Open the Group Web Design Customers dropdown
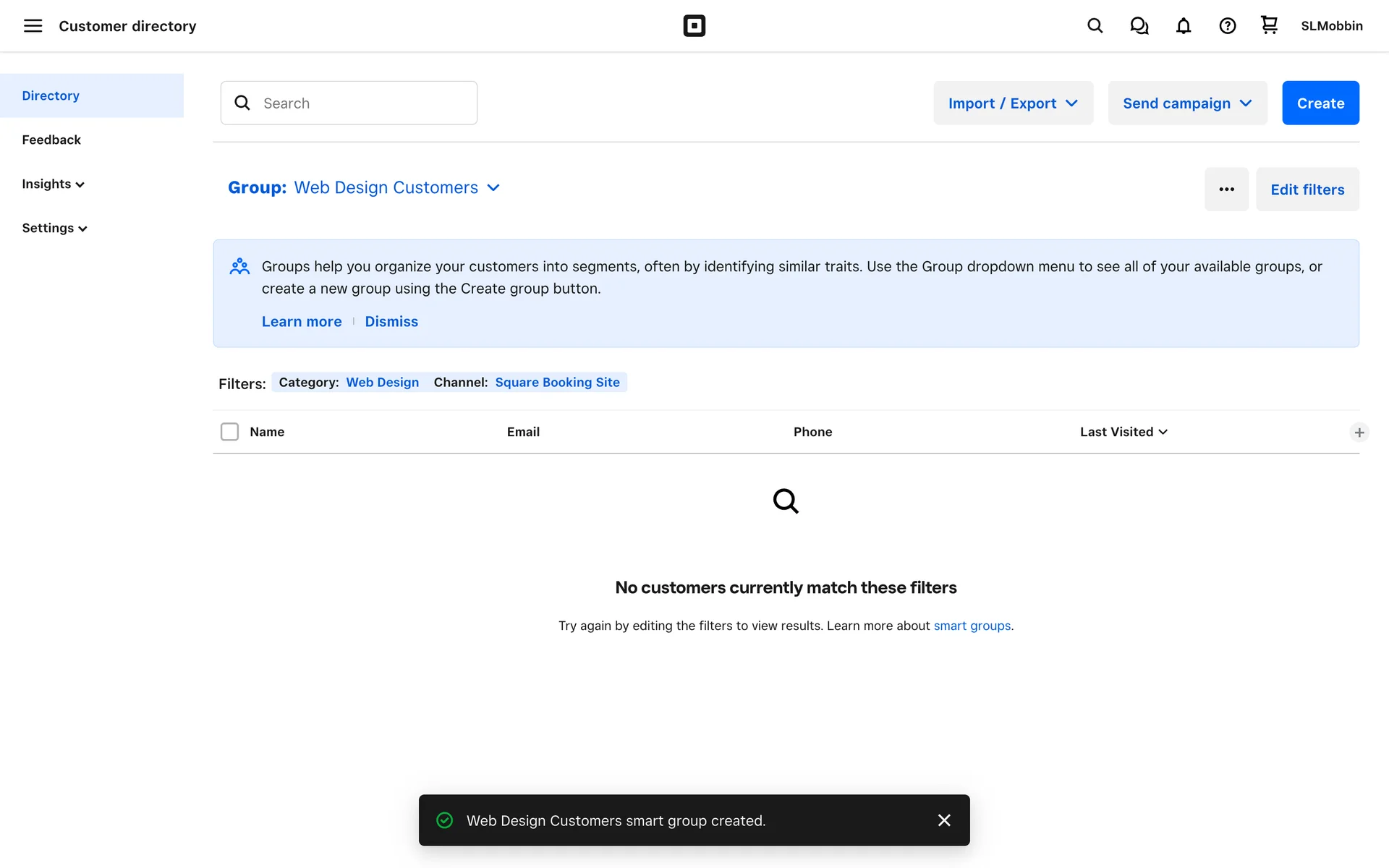Screen dimensions: 1389x868 click(x=364, y=188)
